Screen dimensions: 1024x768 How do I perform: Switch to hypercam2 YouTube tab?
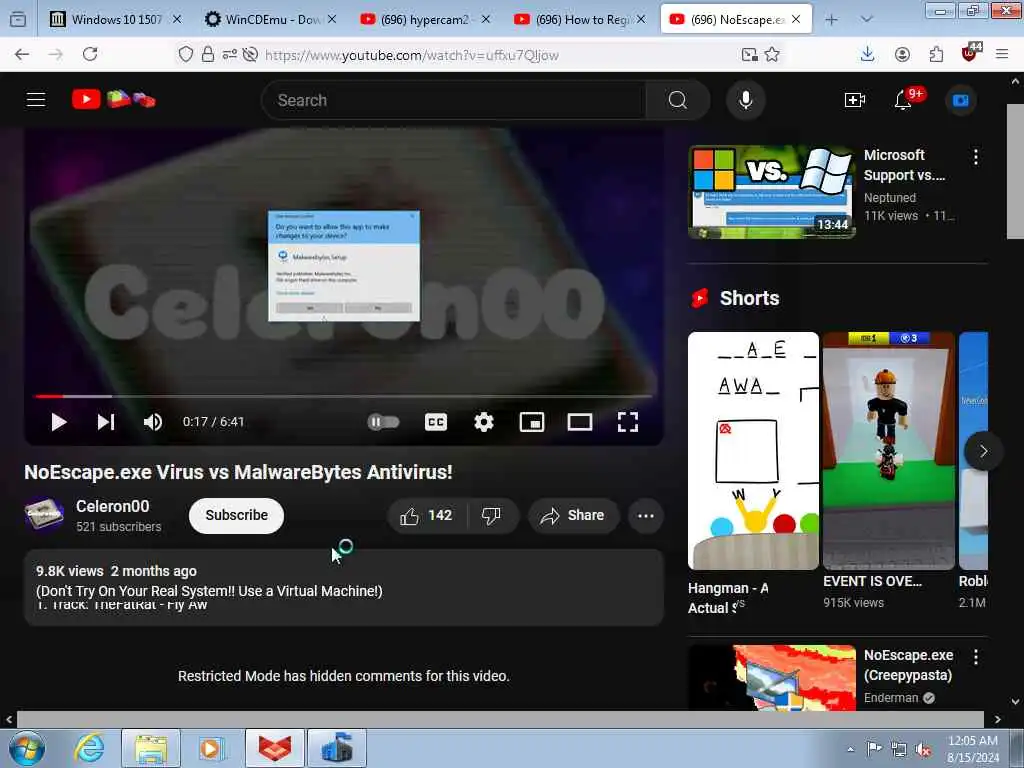click(425, 20)
